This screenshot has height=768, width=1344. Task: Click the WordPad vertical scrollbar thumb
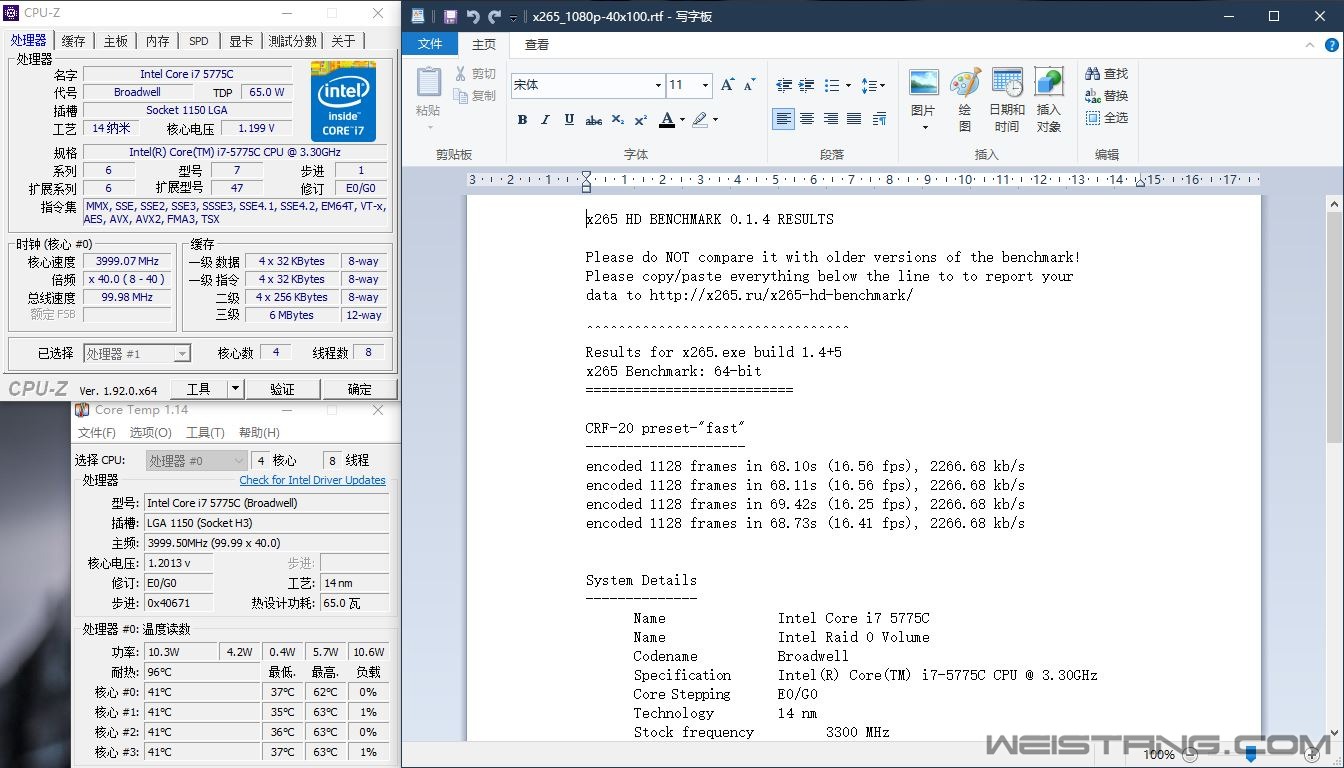1334,328
